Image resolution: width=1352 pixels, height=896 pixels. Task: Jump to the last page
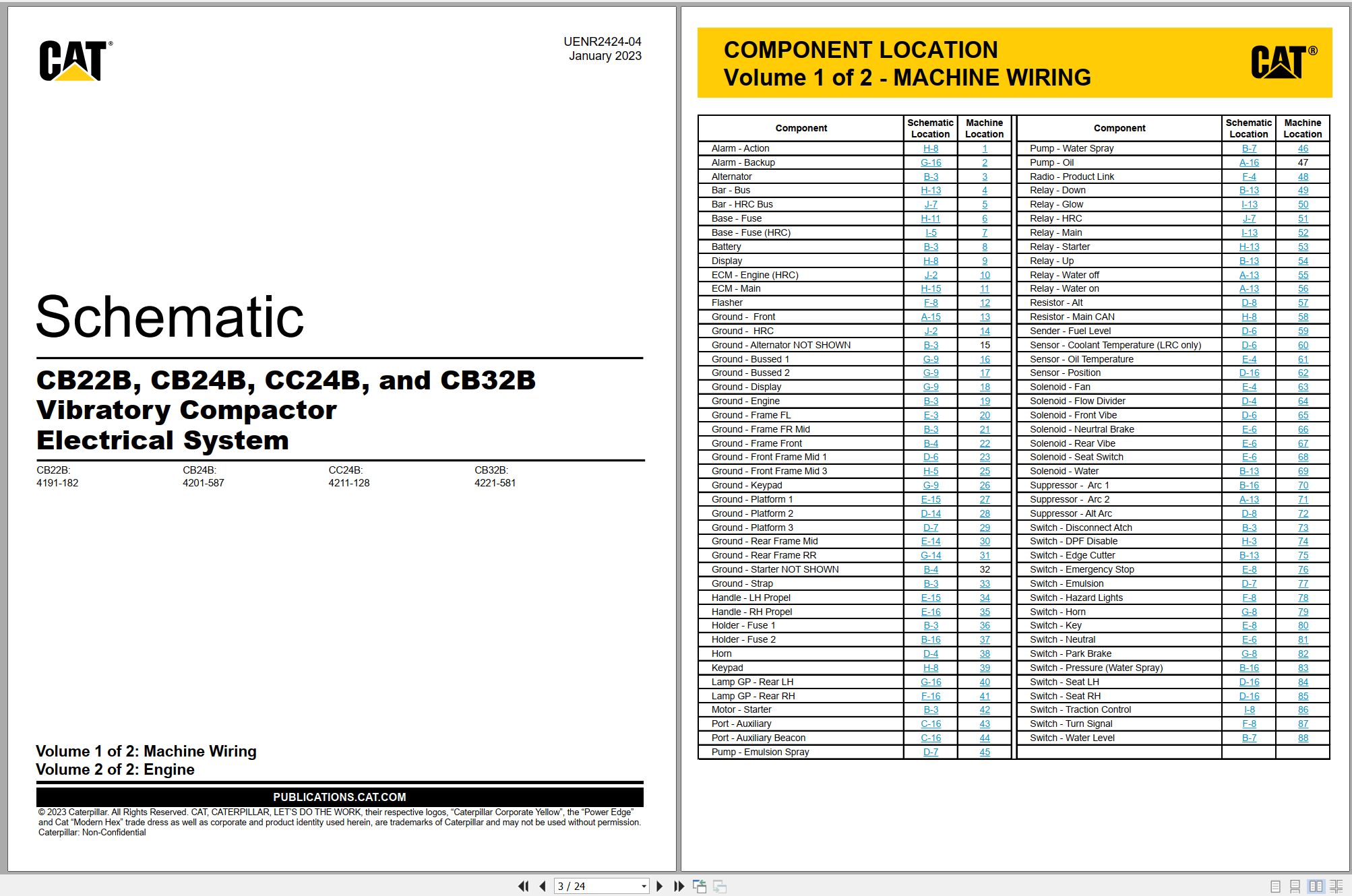click(679, 887)
